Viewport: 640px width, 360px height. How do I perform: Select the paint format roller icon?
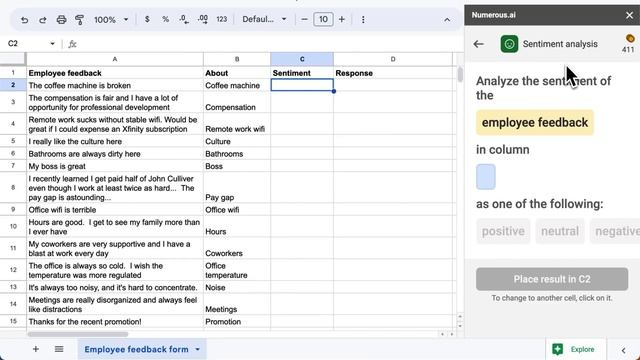click(80, 20)
